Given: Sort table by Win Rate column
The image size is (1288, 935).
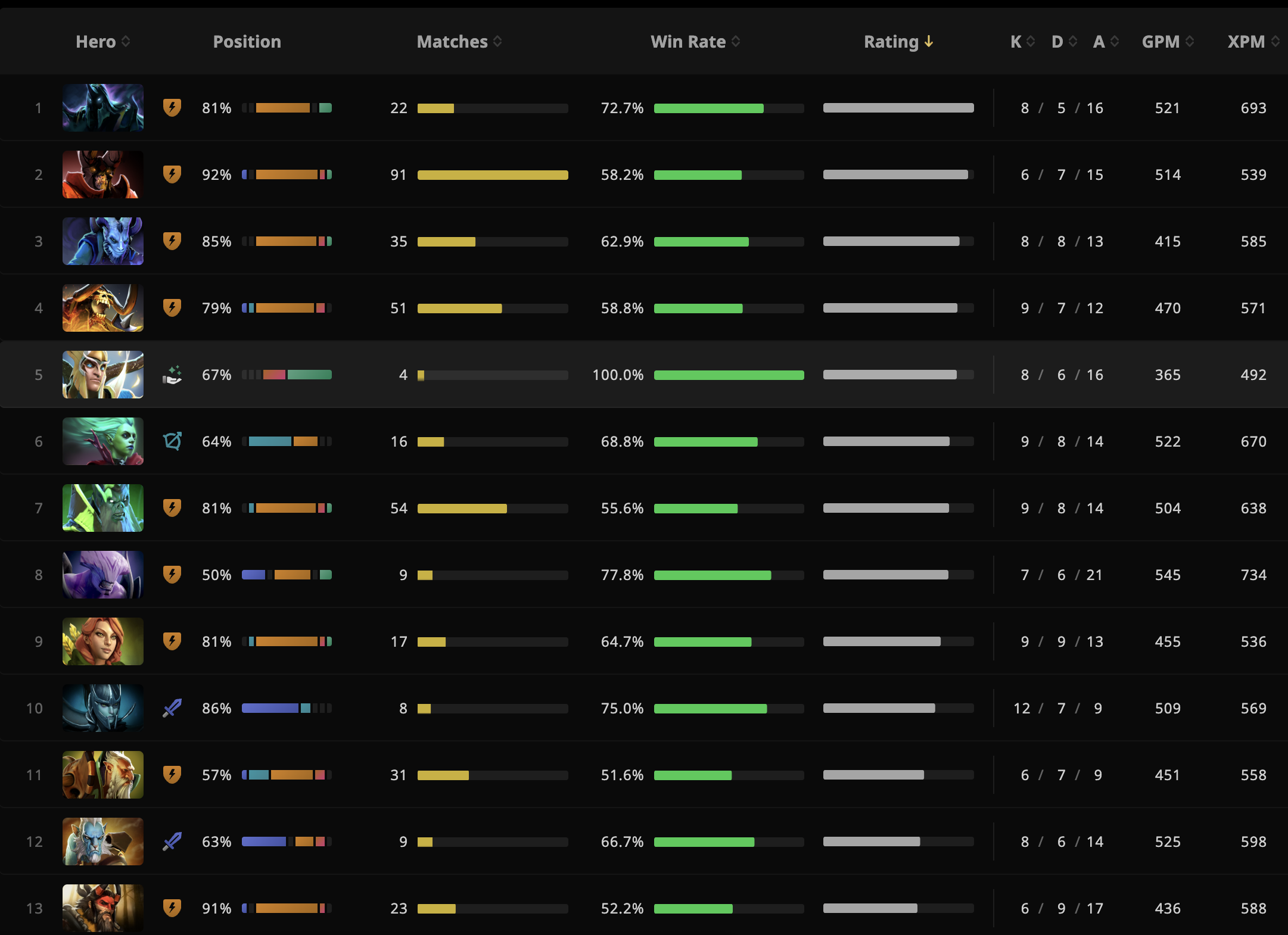Looking at the screenshot, I should [x=695, y=42].
